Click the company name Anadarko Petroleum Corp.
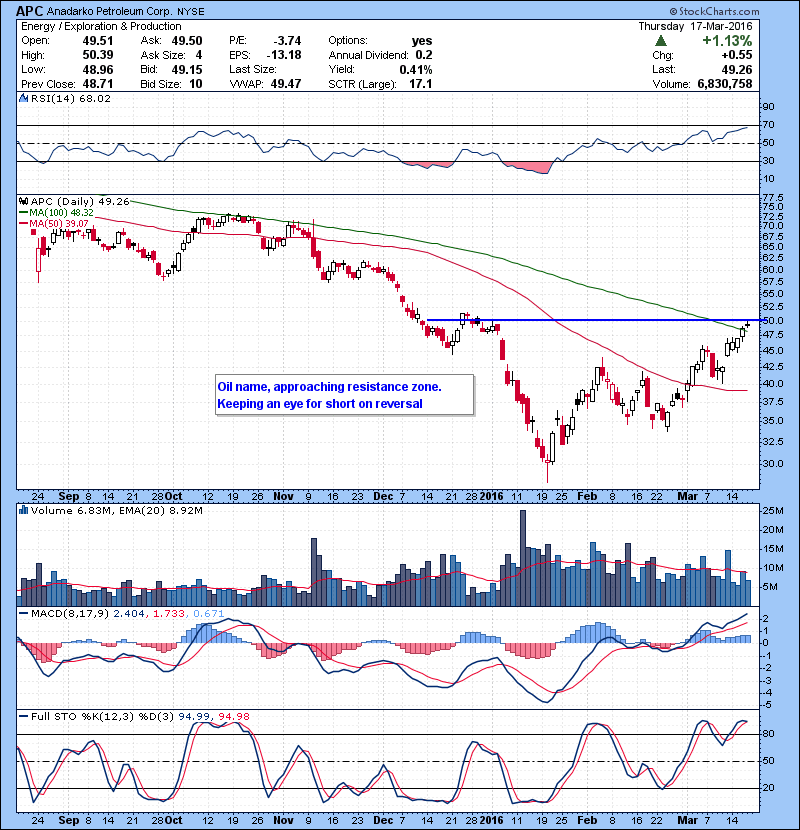The image size is (800, 830). [x=110, y=11]
